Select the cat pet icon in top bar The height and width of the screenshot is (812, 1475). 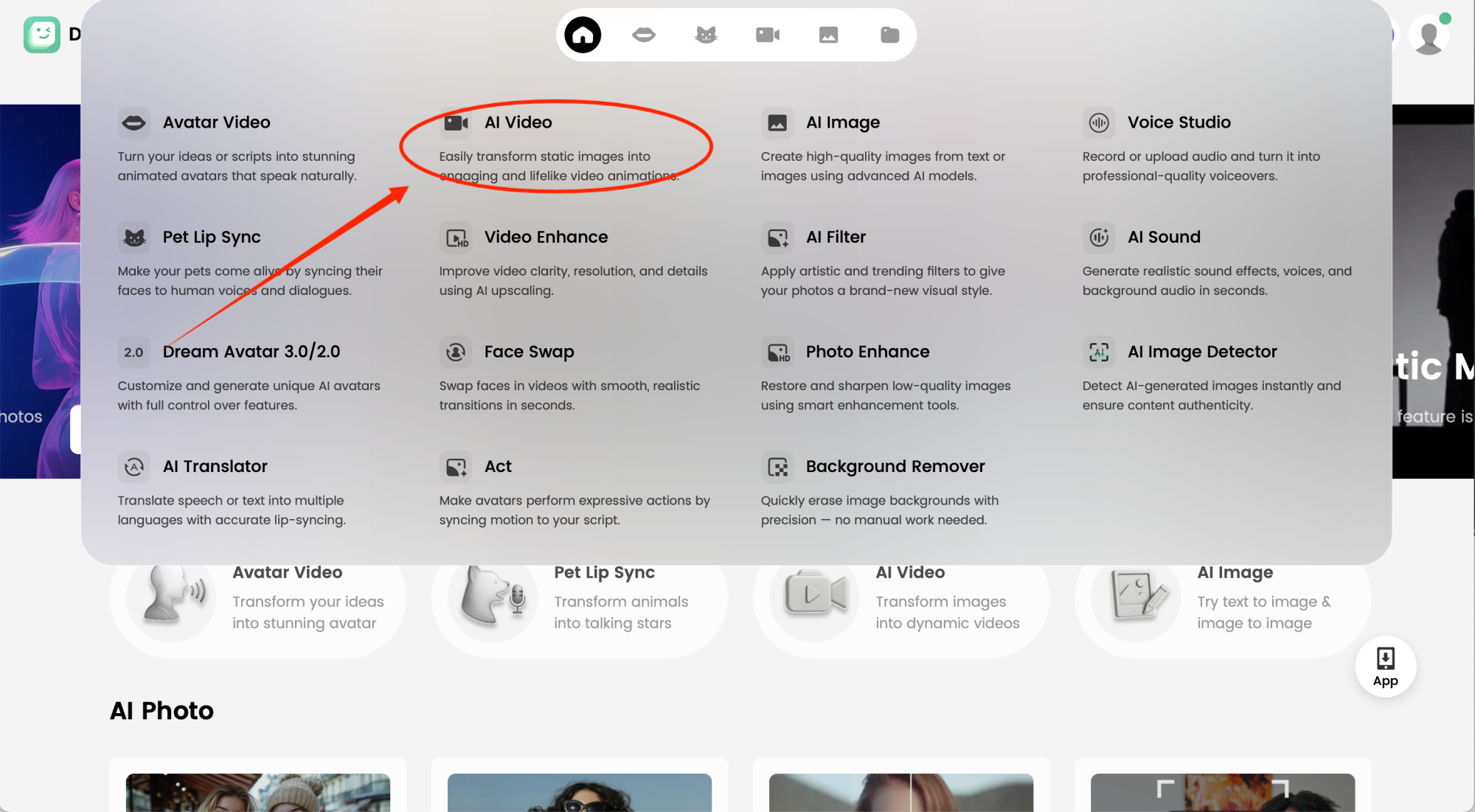[706, 35]
